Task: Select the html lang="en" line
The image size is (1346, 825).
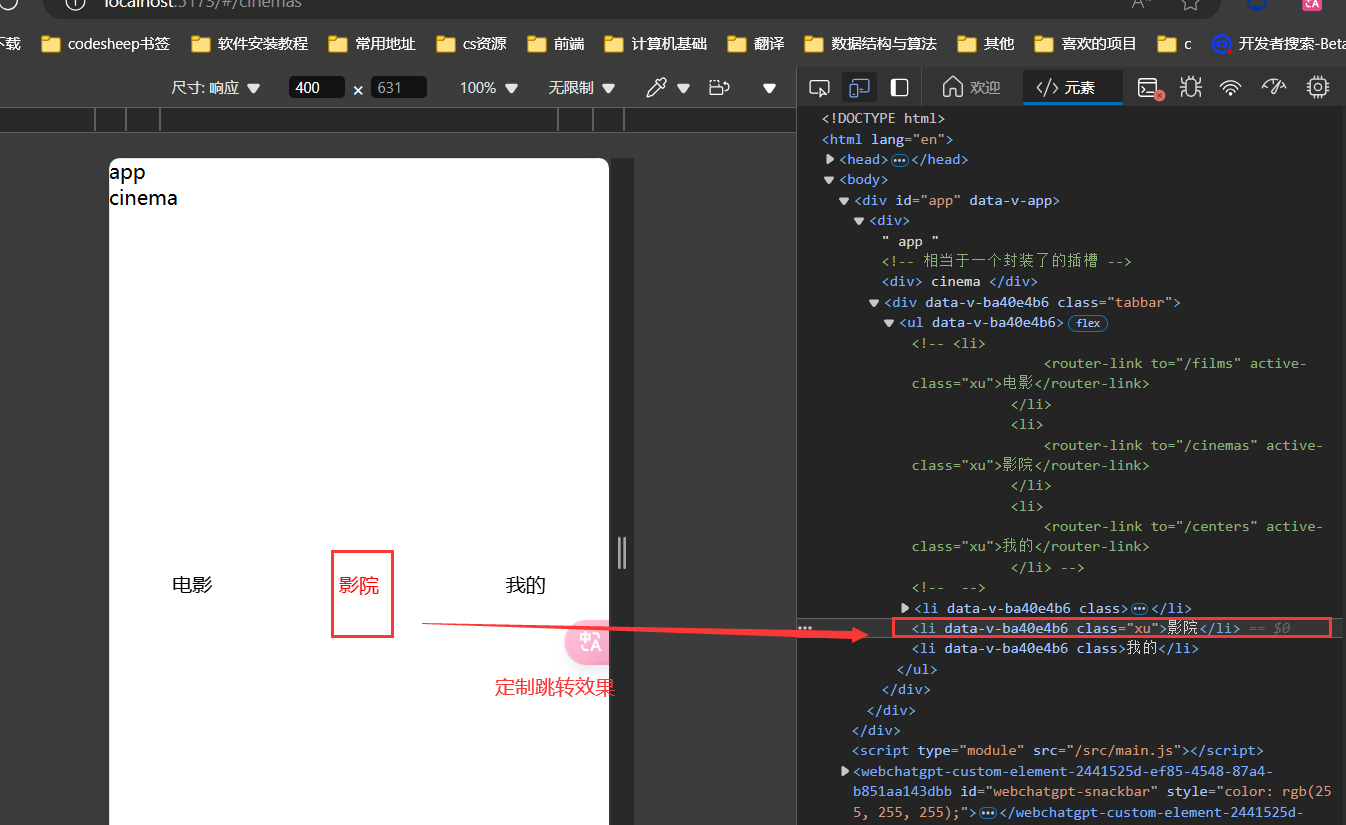Action: pyautogui.click(x=887, y=139)
